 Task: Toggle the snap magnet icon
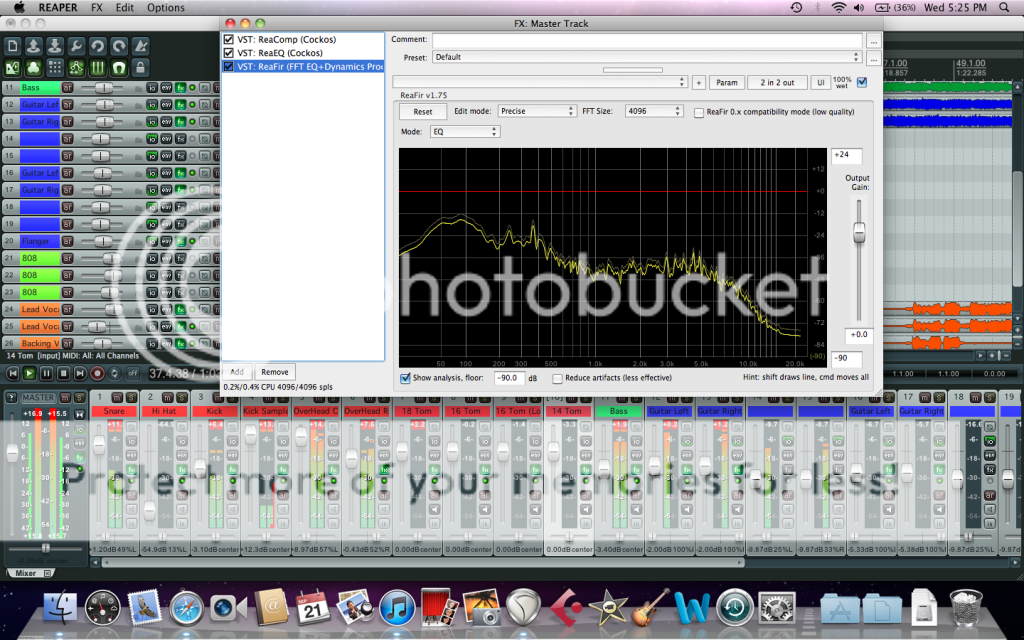[x=119, y=67]
